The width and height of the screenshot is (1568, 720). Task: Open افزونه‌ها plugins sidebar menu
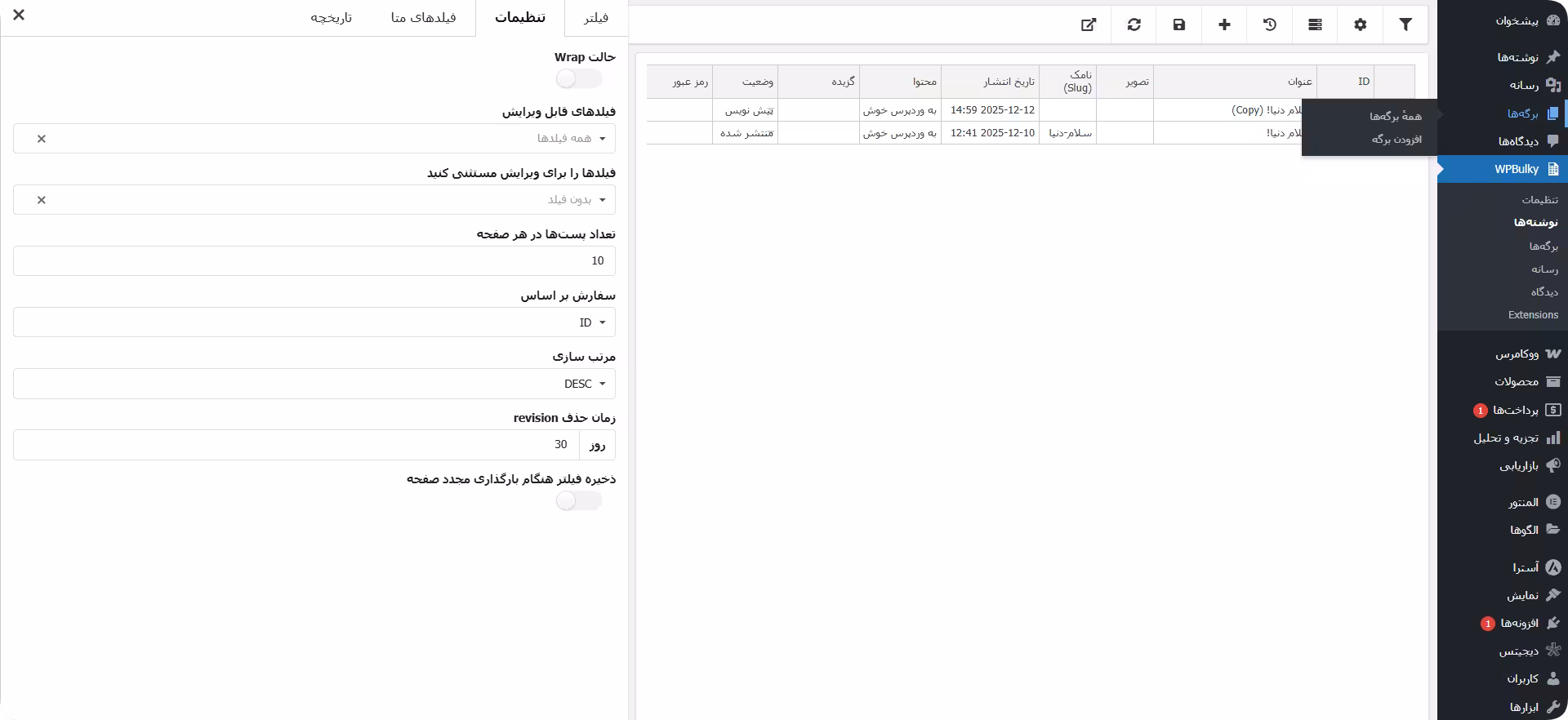pyautogui.click(x=1503, y=623)
